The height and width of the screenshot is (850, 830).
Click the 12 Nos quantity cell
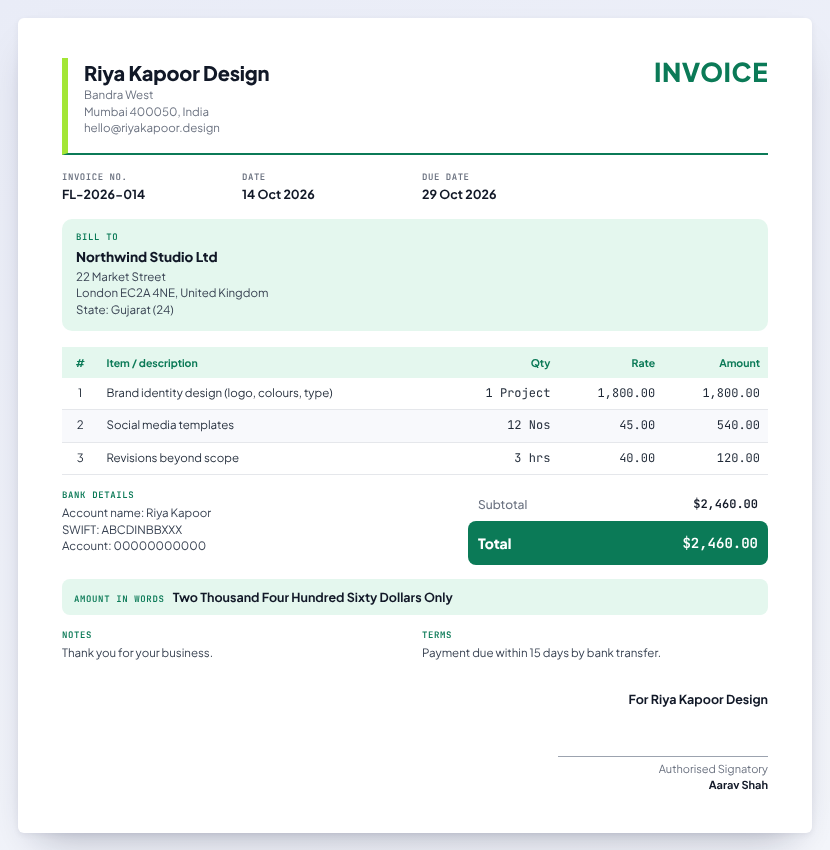529,425
